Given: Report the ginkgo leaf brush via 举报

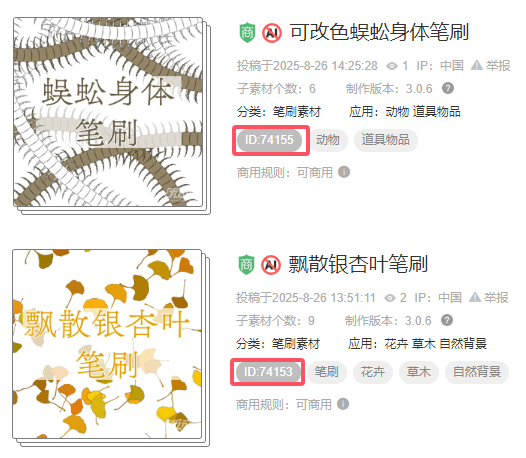Looking at the screenshot, I should tap(489, 298).
